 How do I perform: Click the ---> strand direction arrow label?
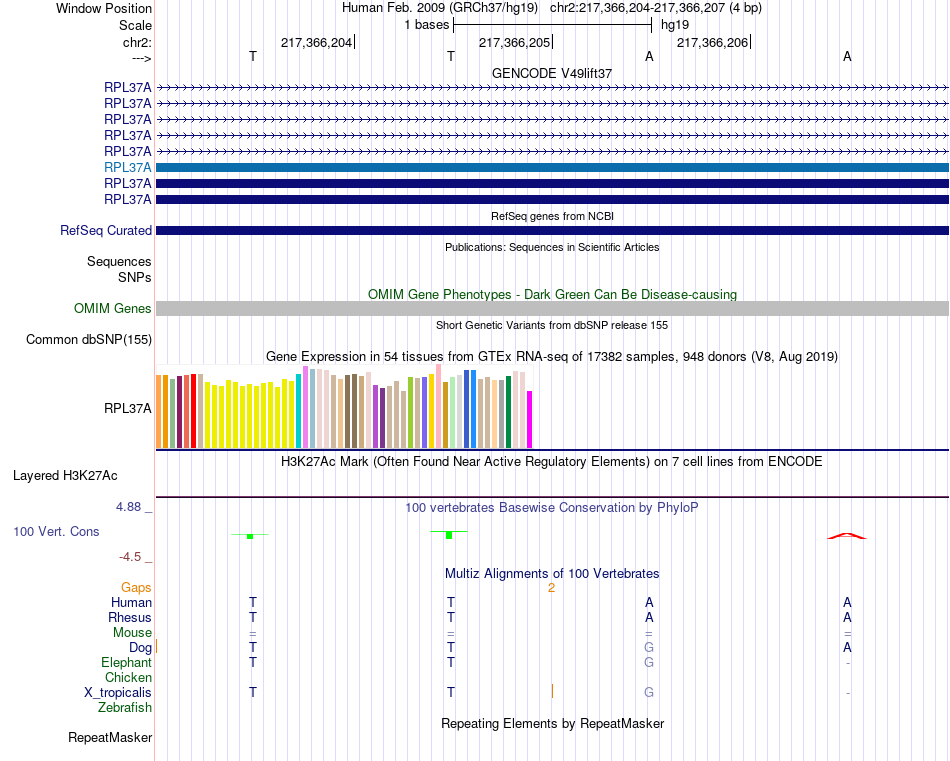141,58
